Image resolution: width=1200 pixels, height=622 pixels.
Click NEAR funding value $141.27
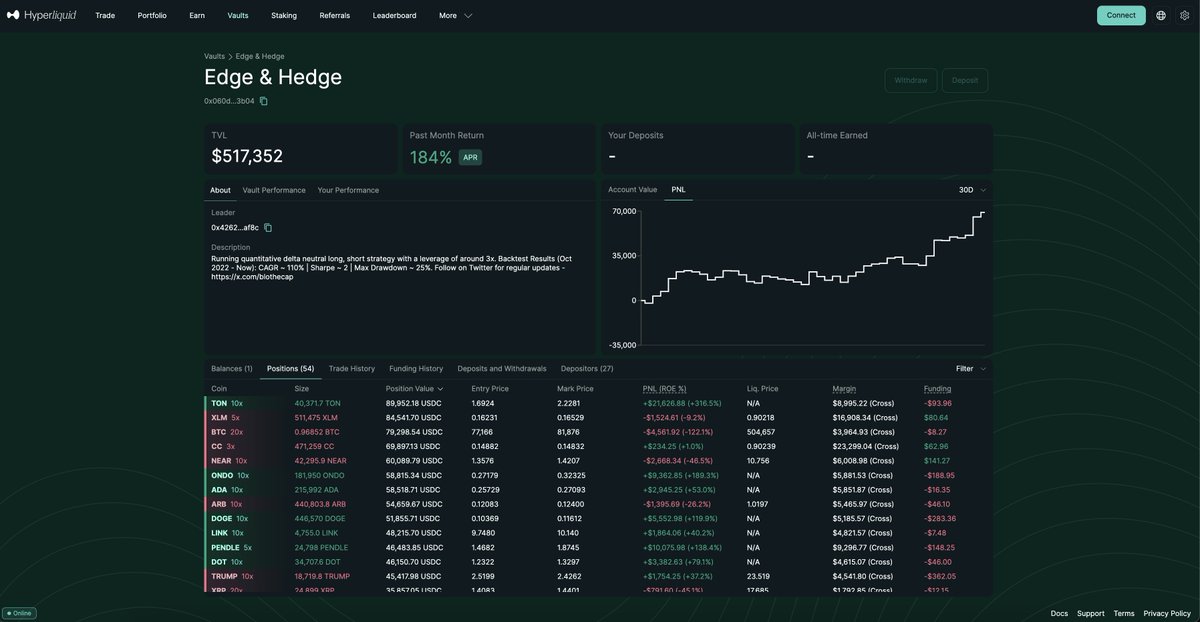click(x=936, y=461)
